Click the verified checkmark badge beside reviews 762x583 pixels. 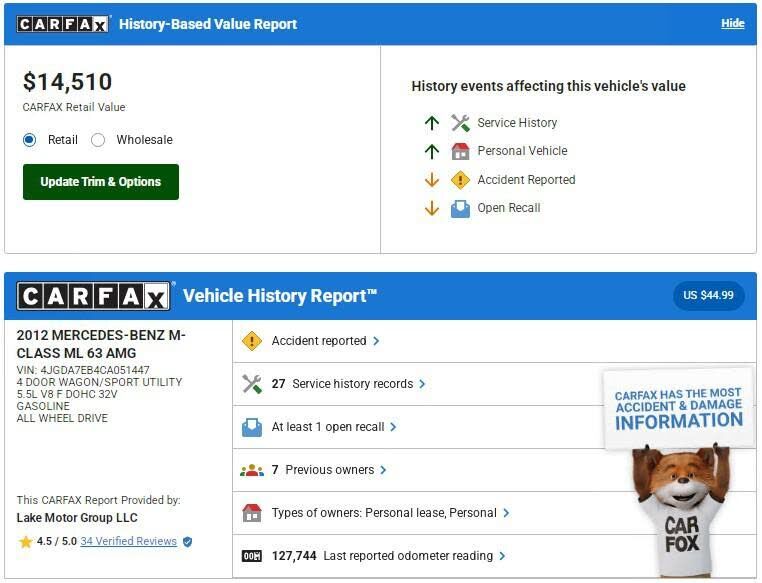tap(188, 542)
